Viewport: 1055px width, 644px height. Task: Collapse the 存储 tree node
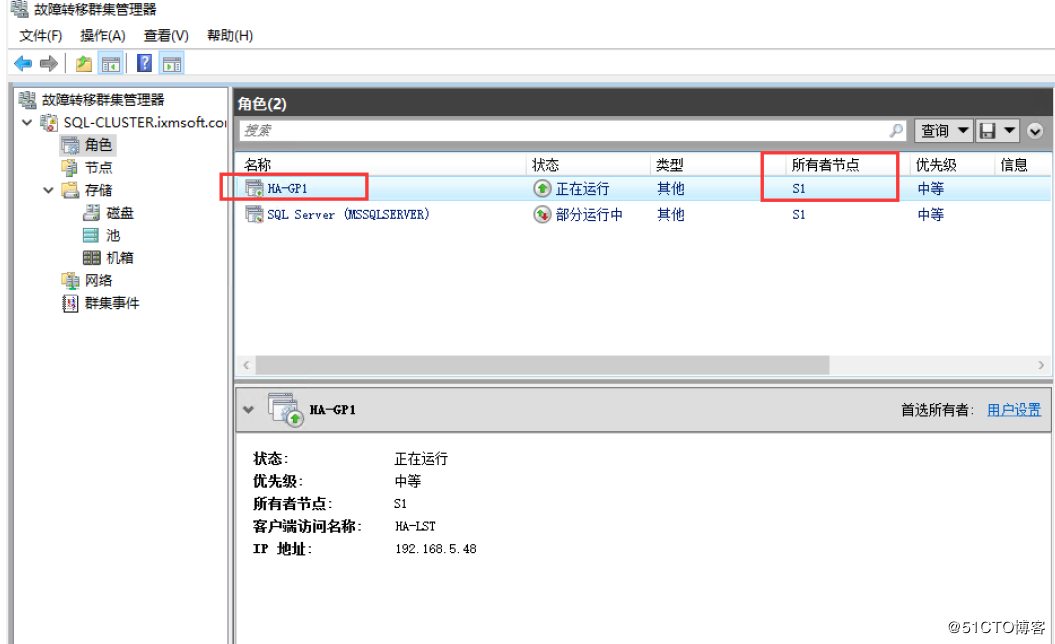tap(48, 190)
